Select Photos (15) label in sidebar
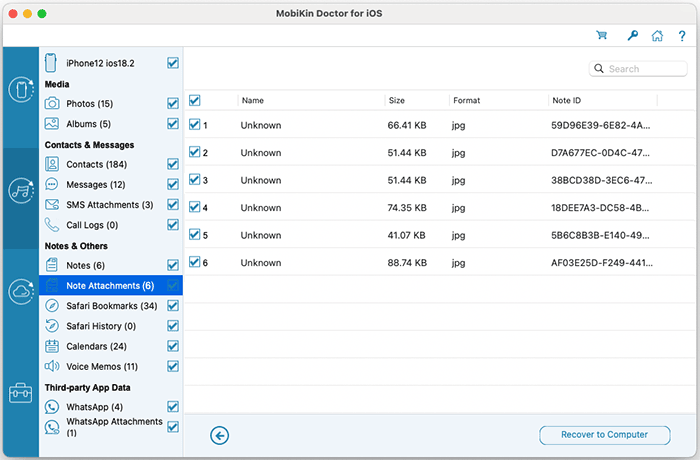700x460 pixels. click(x=90, y=104)
